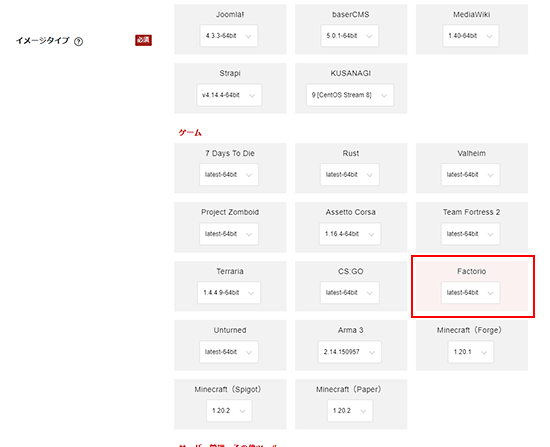
Task: Click the help icon beside イメージタイプ
Action: click(79, 42)
